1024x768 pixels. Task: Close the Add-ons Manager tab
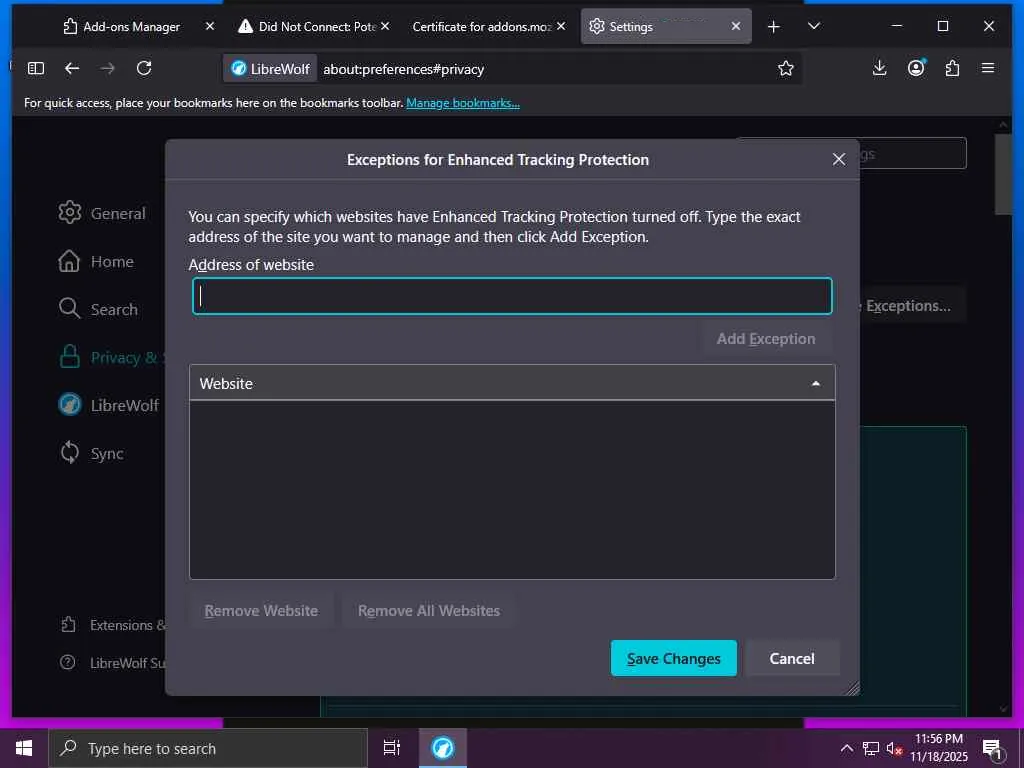[210, 26]
